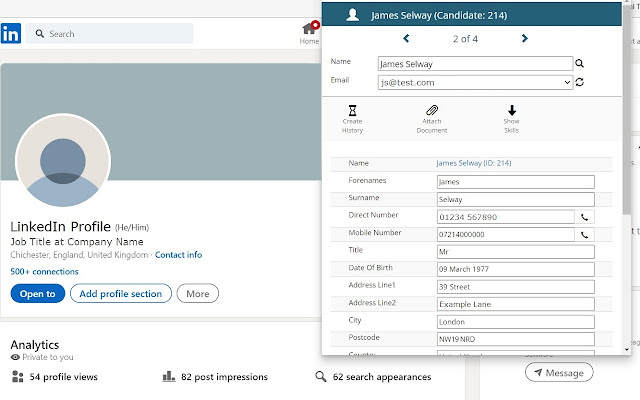Screen dimensions: 640x400
Task: Click the Home notification badge icon
Action: pos(315,25)
